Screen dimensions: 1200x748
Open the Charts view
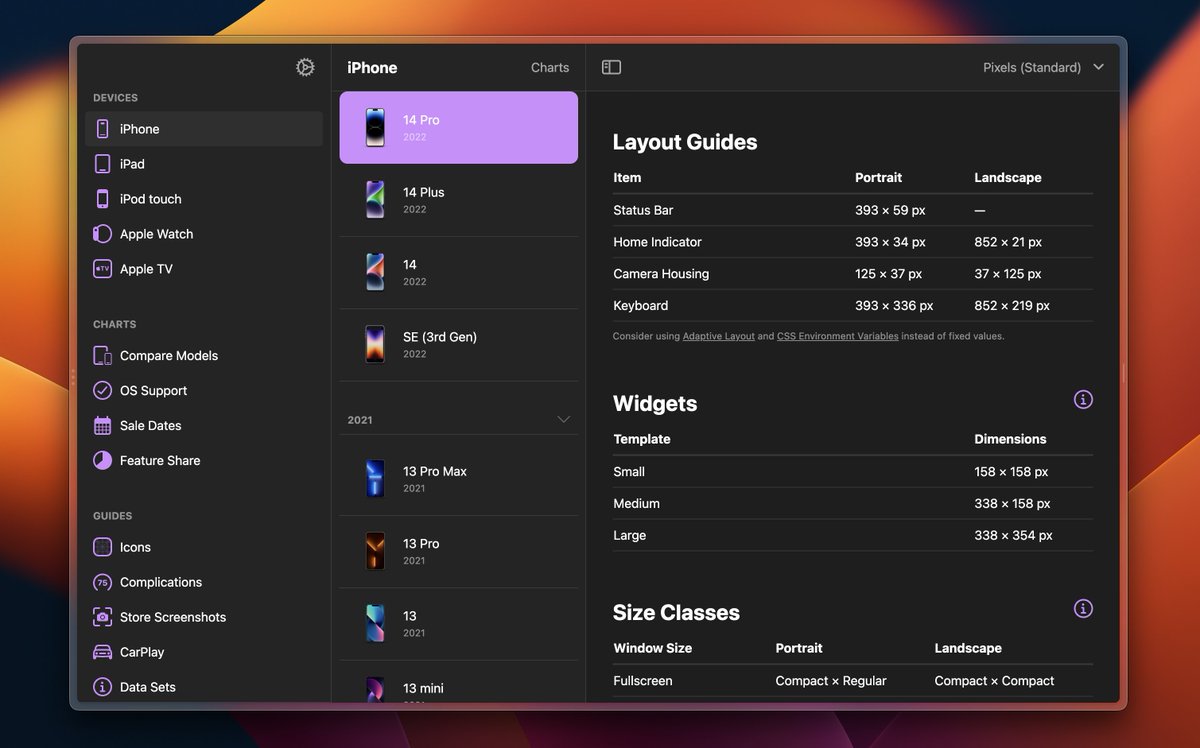coord(550,68)
